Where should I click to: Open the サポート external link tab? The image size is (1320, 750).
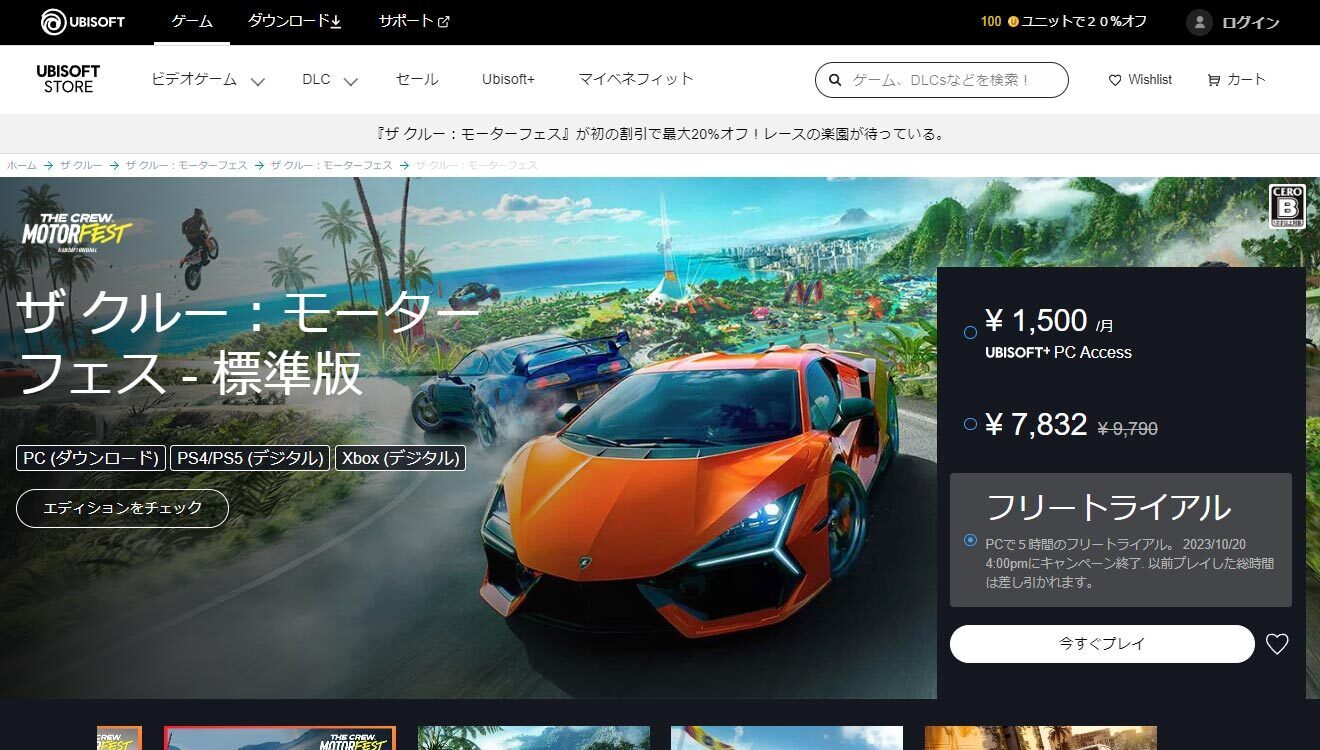tap(414, 22)
